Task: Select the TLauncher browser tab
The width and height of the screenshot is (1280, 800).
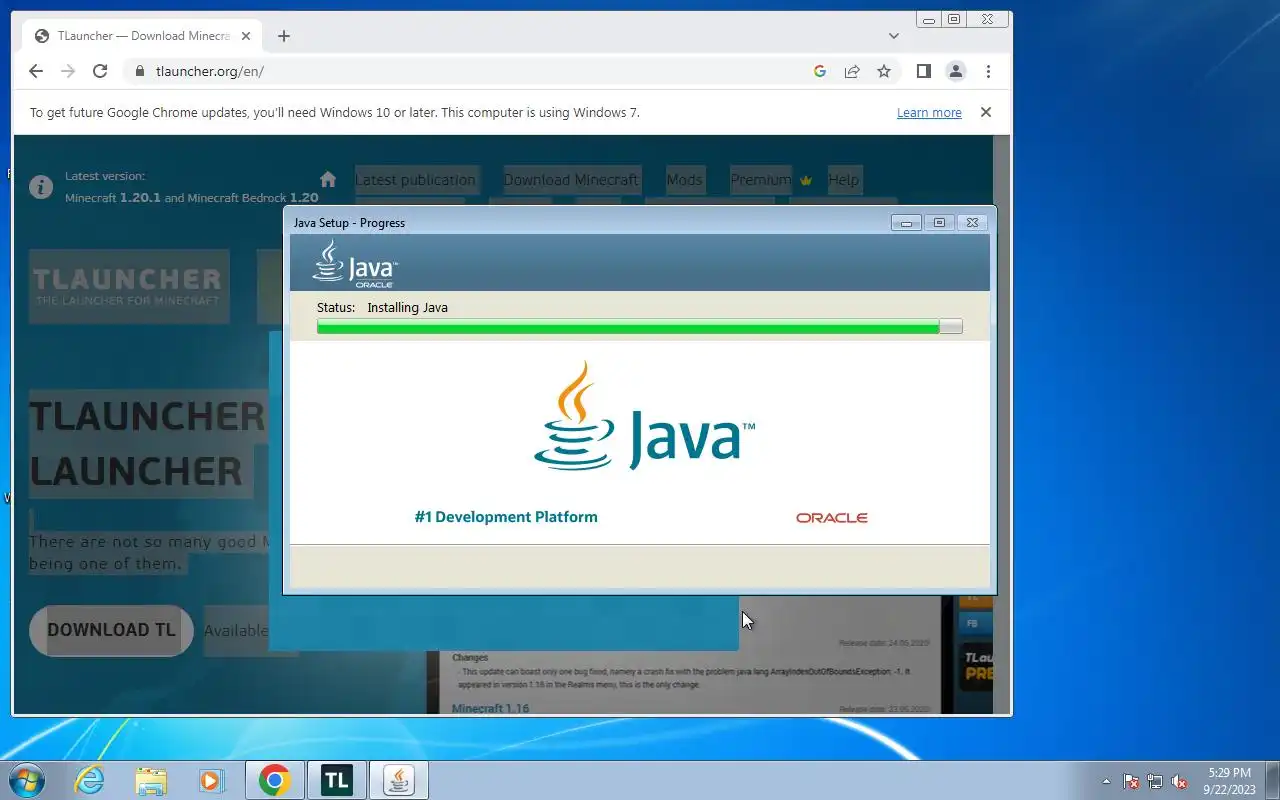Action: tap(140, 36)
